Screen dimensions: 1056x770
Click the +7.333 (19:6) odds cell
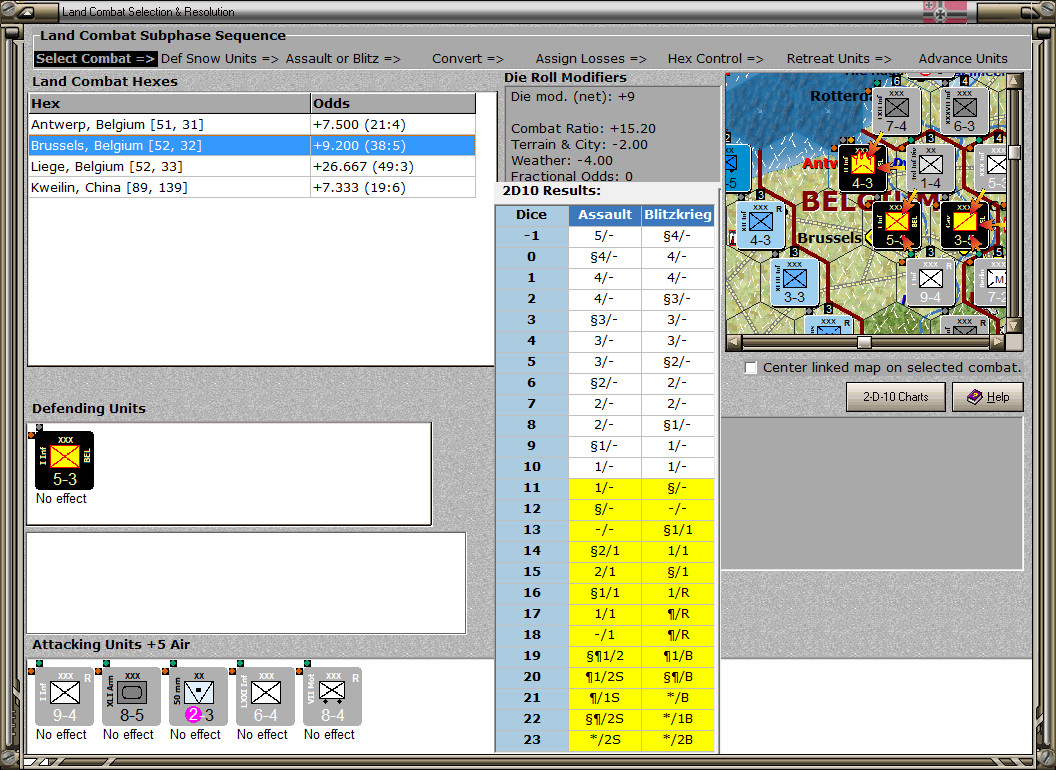click(393, 187)
